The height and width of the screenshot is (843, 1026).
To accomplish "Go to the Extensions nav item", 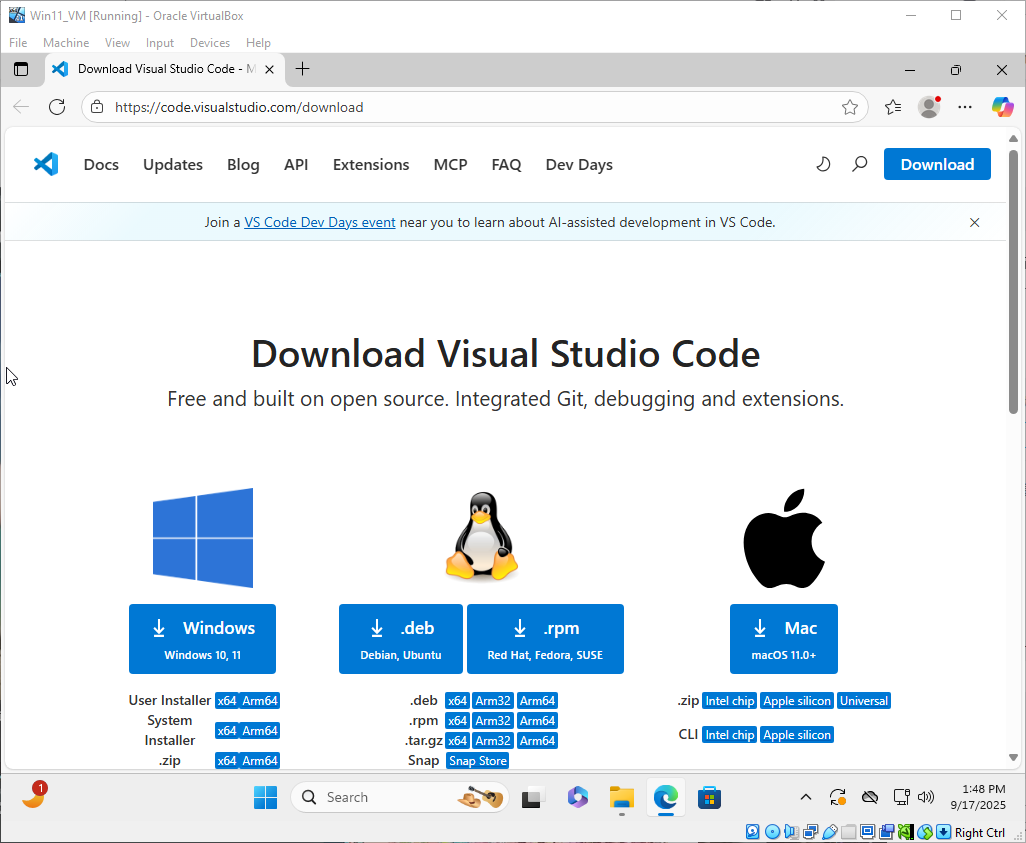I will 371,165.
